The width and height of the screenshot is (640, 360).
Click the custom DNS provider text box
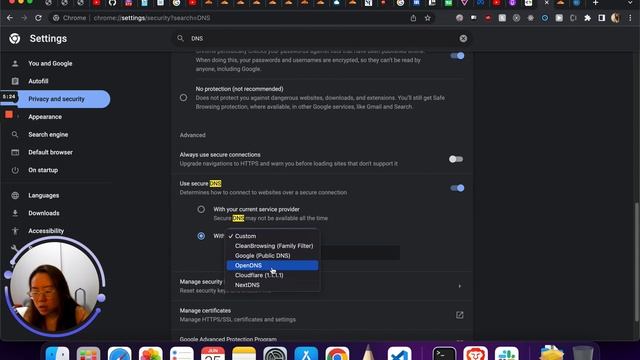[360, 253]
